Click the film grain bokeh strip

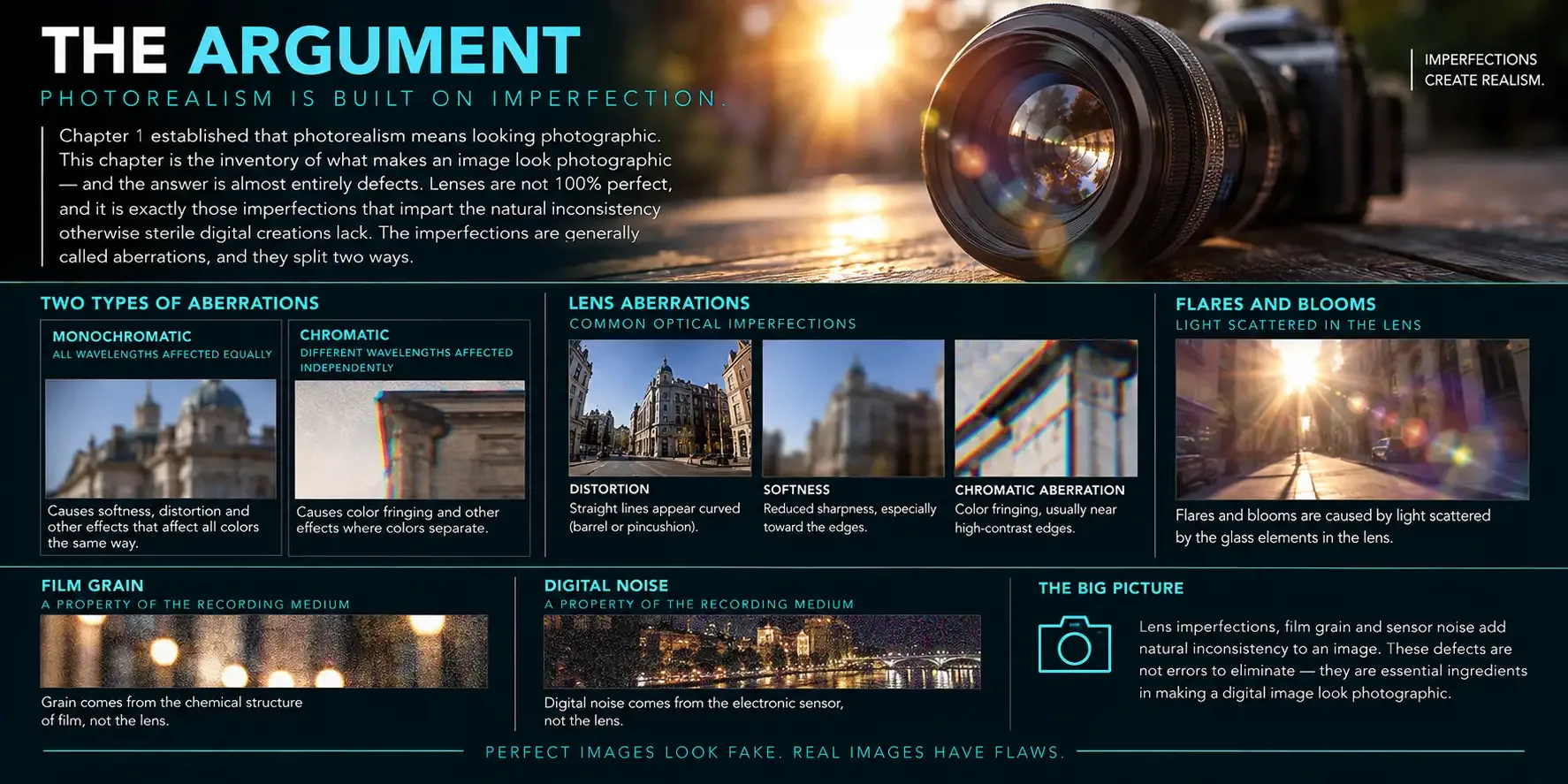(x=263, y=651)
